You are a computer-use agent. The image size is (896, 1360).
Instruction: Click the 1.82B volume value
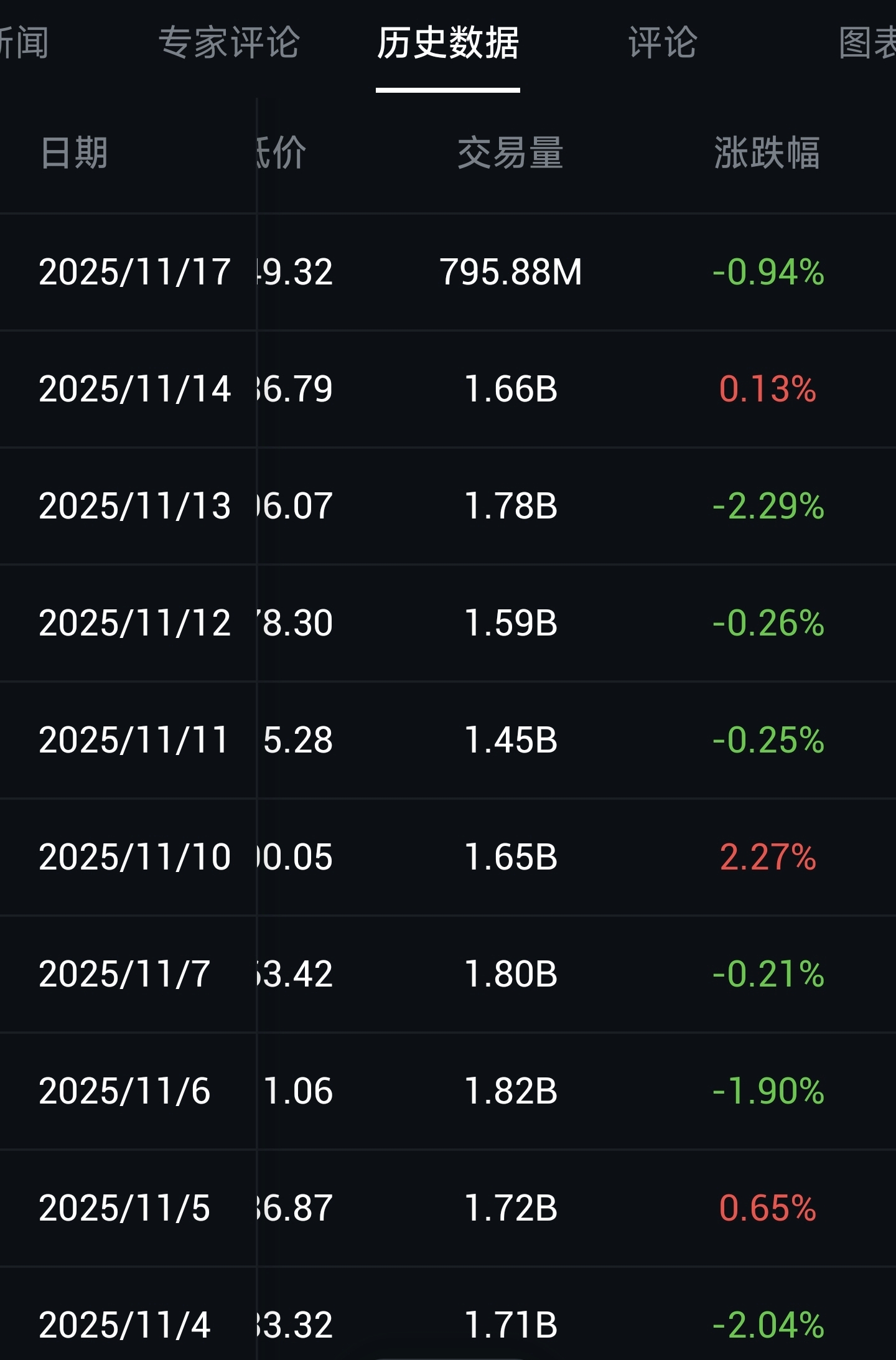[510, 1091]
